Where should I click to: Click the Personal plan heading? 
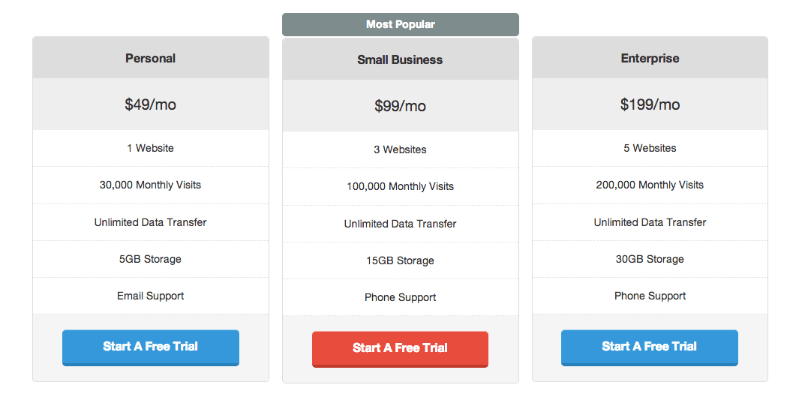pyautogui.click(x=150, y=58)
